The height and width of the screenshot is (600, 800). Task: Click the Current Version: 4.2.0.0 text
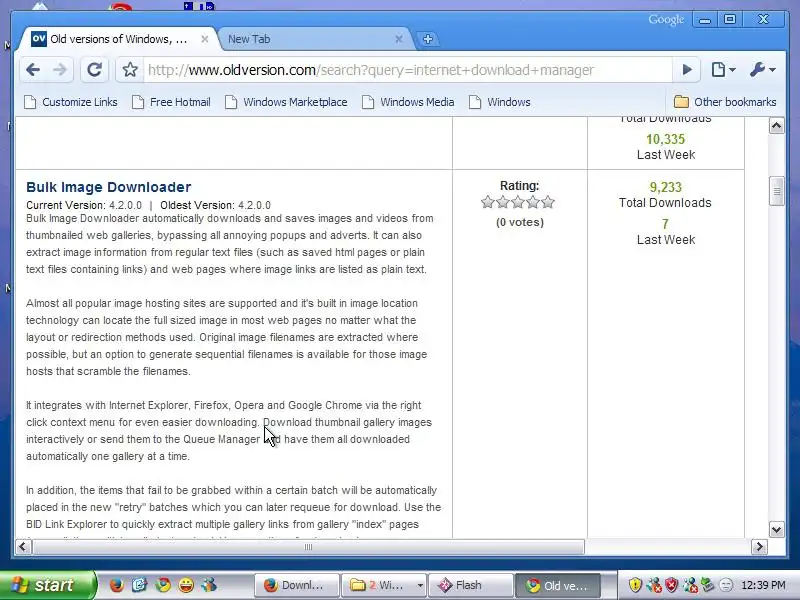(84, 205)
